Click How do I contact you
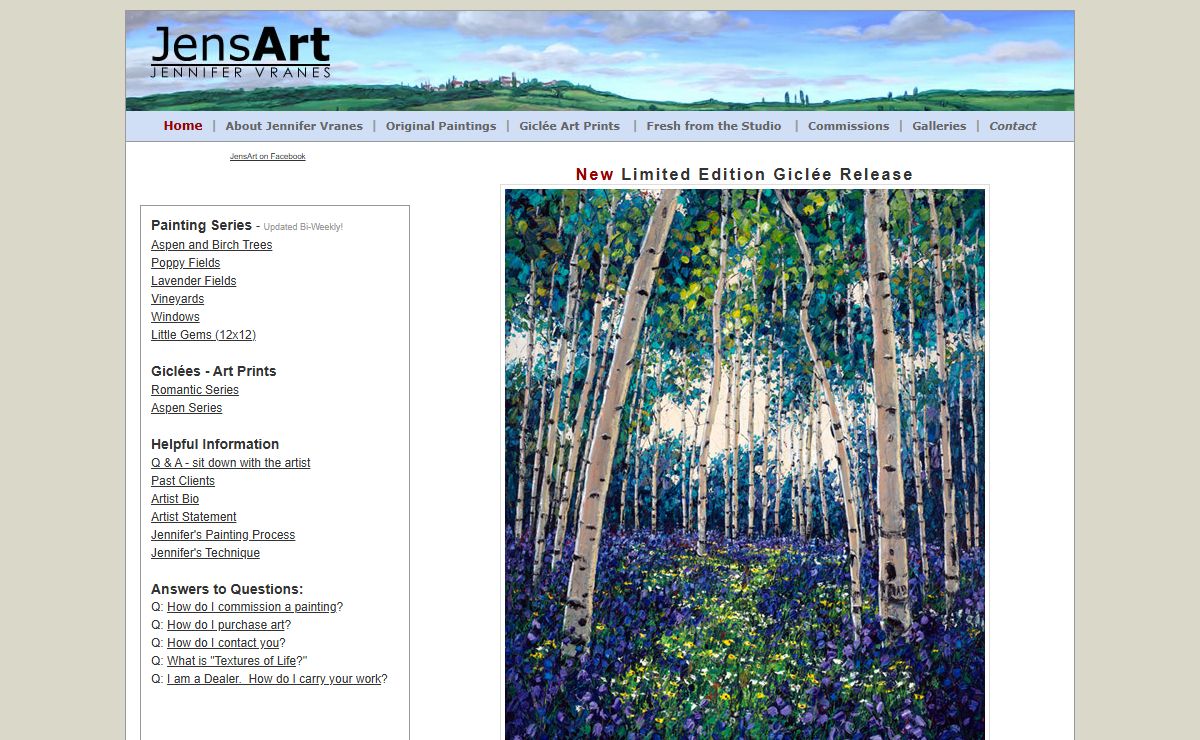This screenshot has width=1200, height=740. click(223, 643)
